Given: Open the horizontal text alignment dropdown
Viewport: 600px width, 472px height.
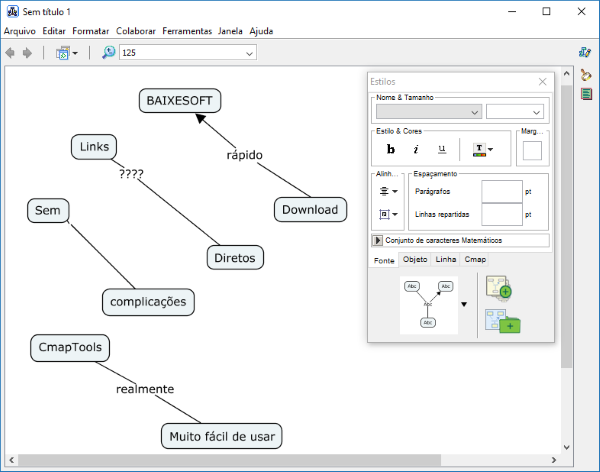Looking at the screenshot, I should [388, 191].
